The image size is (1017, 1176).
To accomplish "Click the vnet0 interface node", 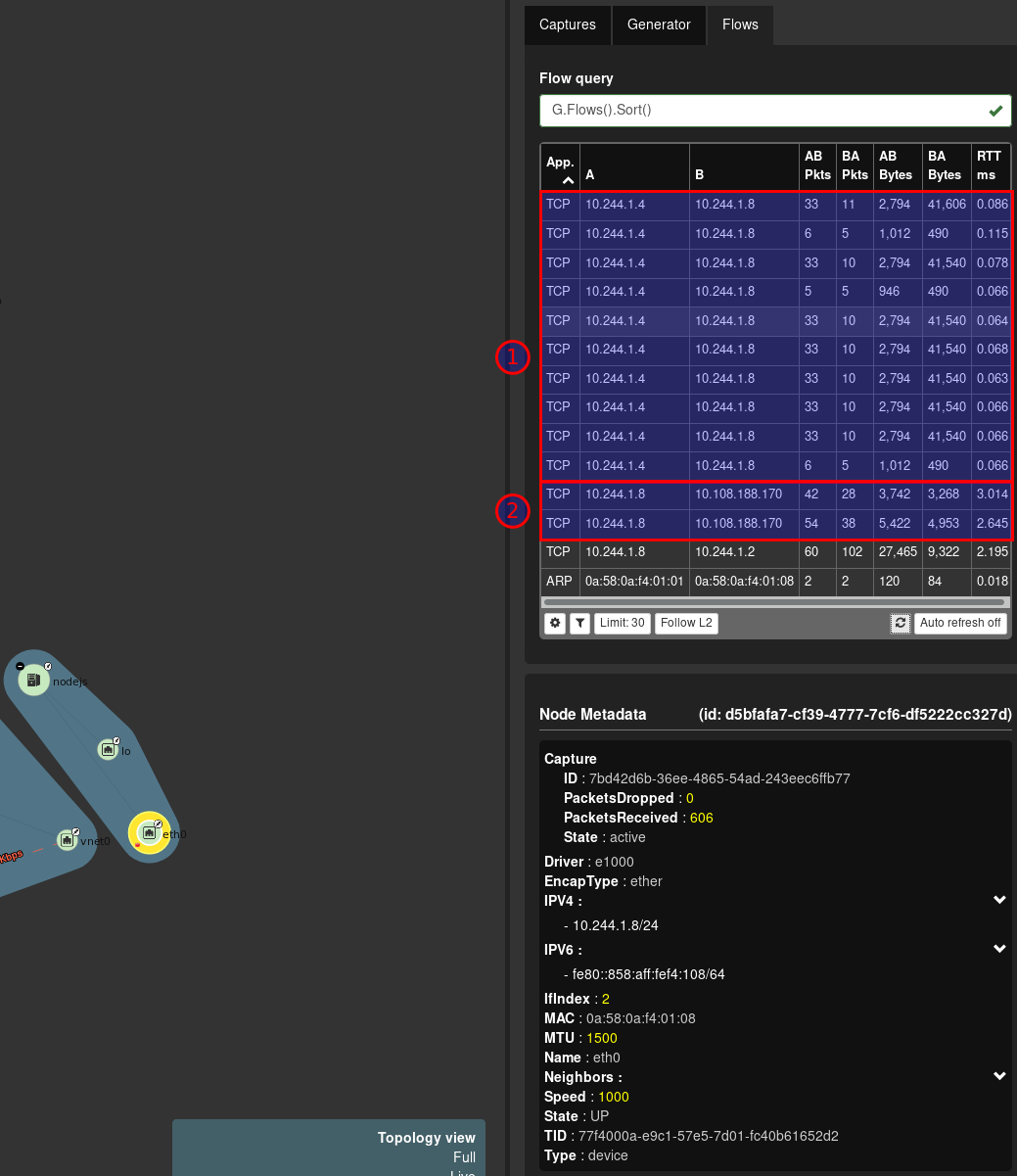I will click(x=67, y=839).
